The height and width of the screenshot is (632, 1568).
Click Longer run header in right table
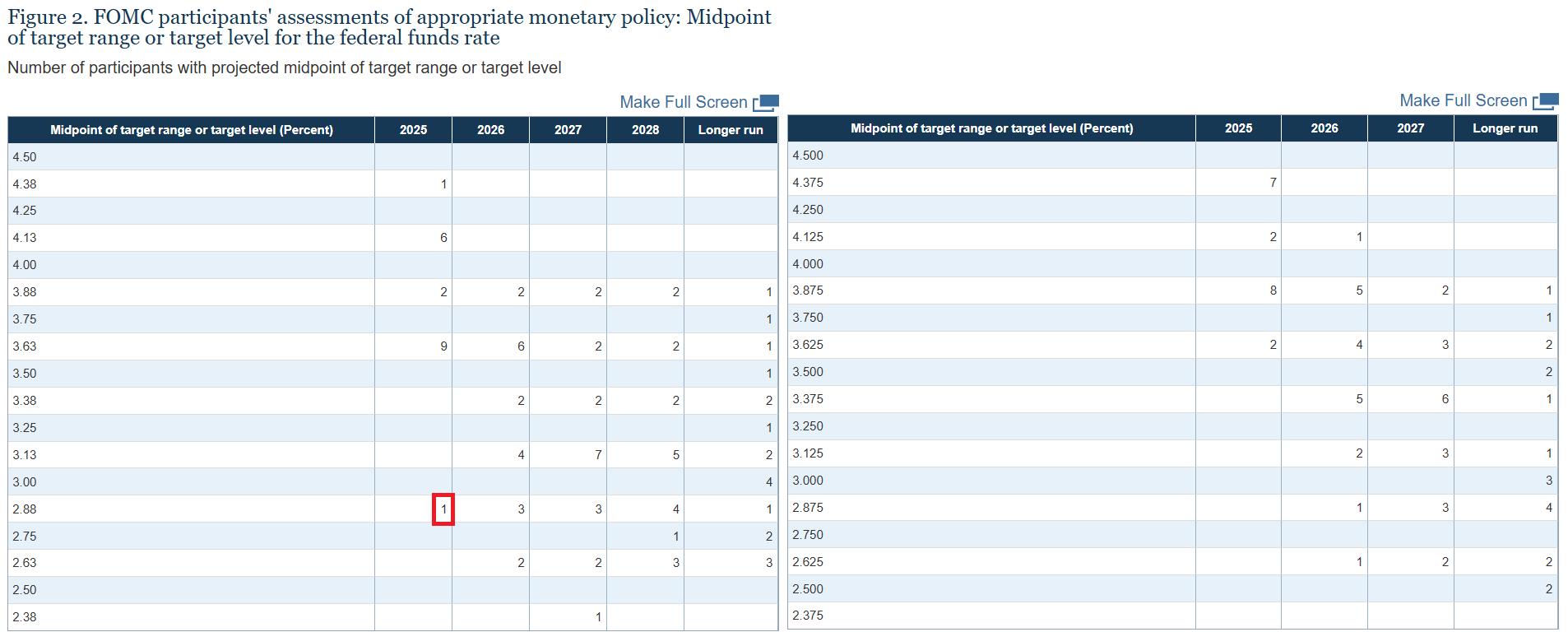pos(1505,128)
